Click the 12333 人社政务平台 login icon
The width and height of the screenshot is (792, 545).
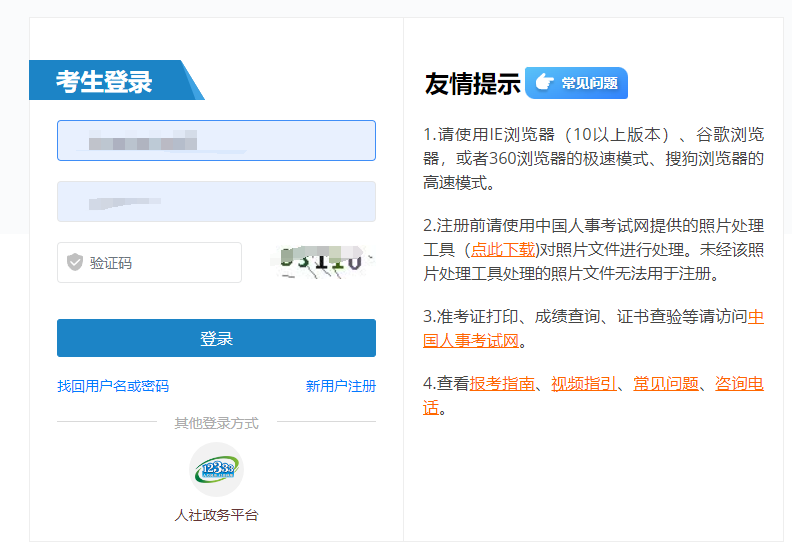216,469
